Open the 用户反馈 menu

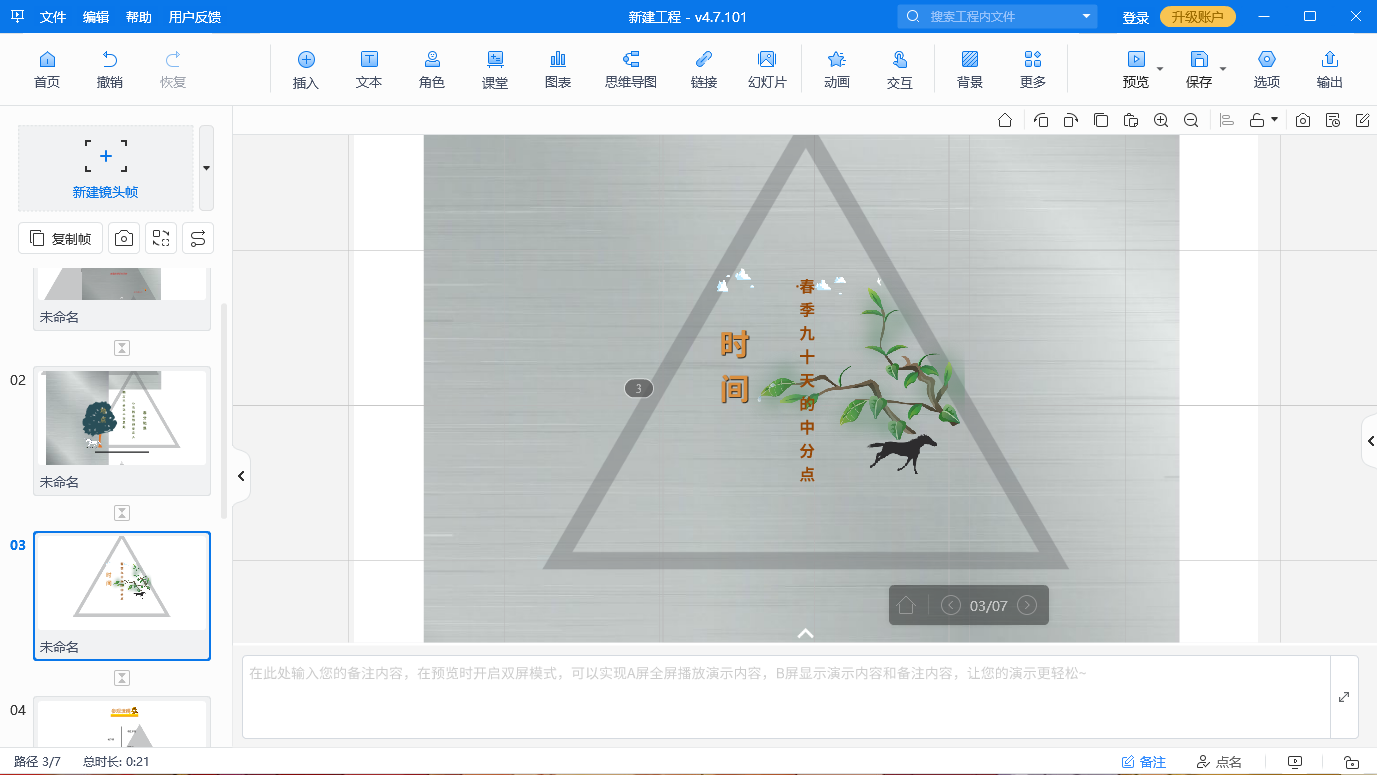click(x=195, y=17)
